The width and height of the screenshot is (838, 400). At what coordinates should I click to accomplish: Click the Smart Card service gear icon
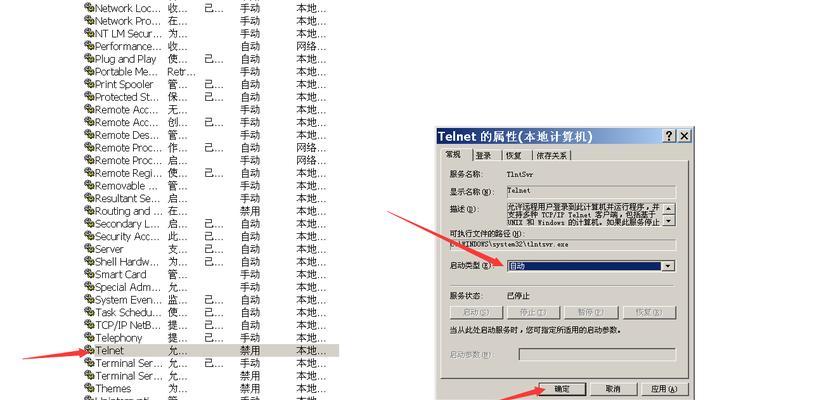[x=89, y=274]
